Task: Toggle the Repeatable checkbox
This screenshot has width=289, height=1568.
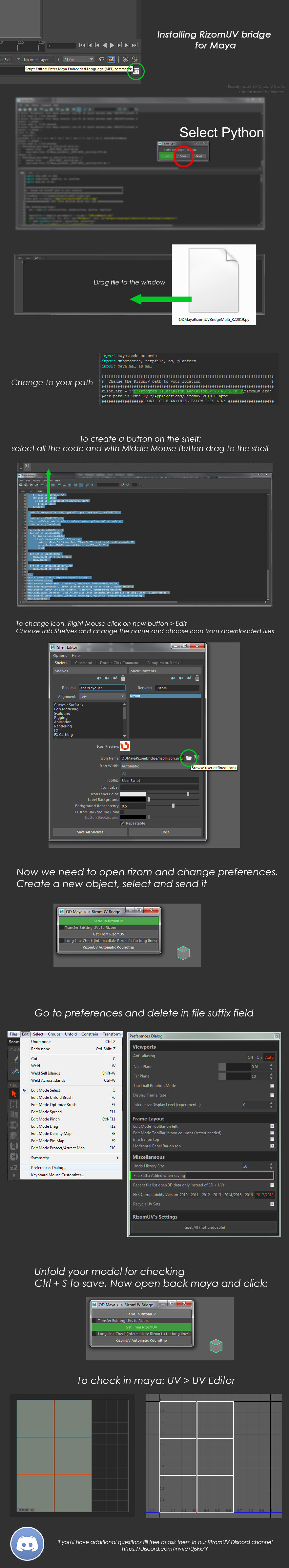Action: click(122, 824)
